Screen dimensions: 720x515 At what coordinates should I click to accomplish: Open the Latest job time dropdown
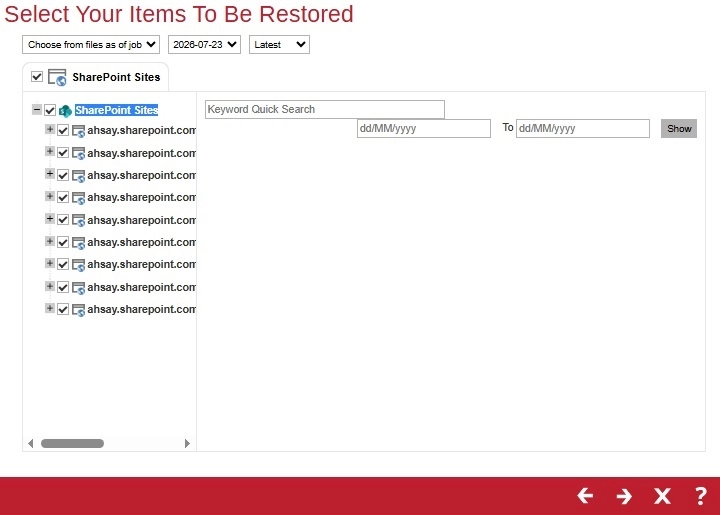[x=279, y=45]
